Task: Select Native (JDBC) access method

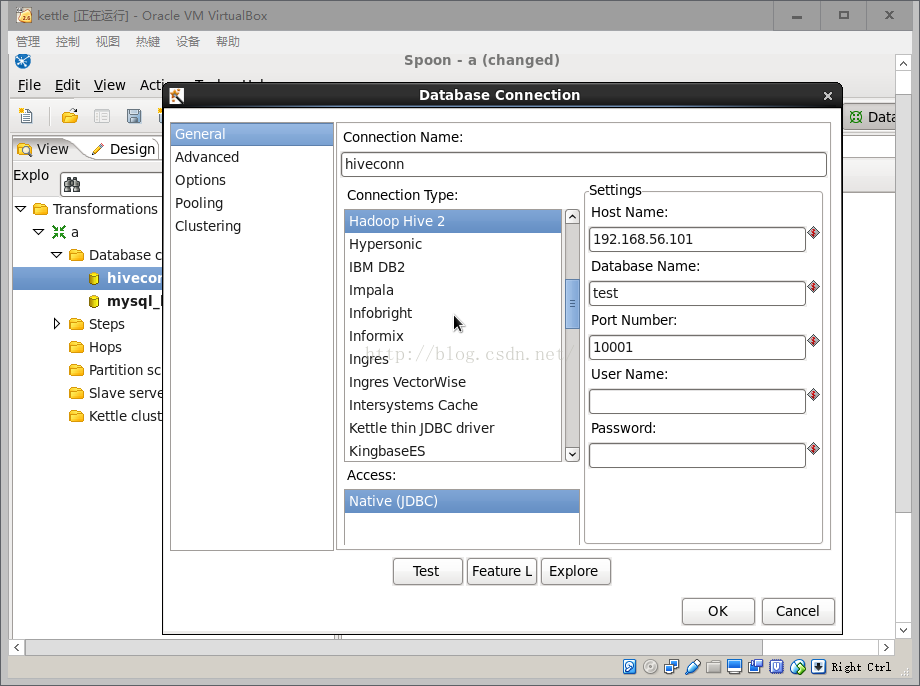Action: [x=462, y=501]
